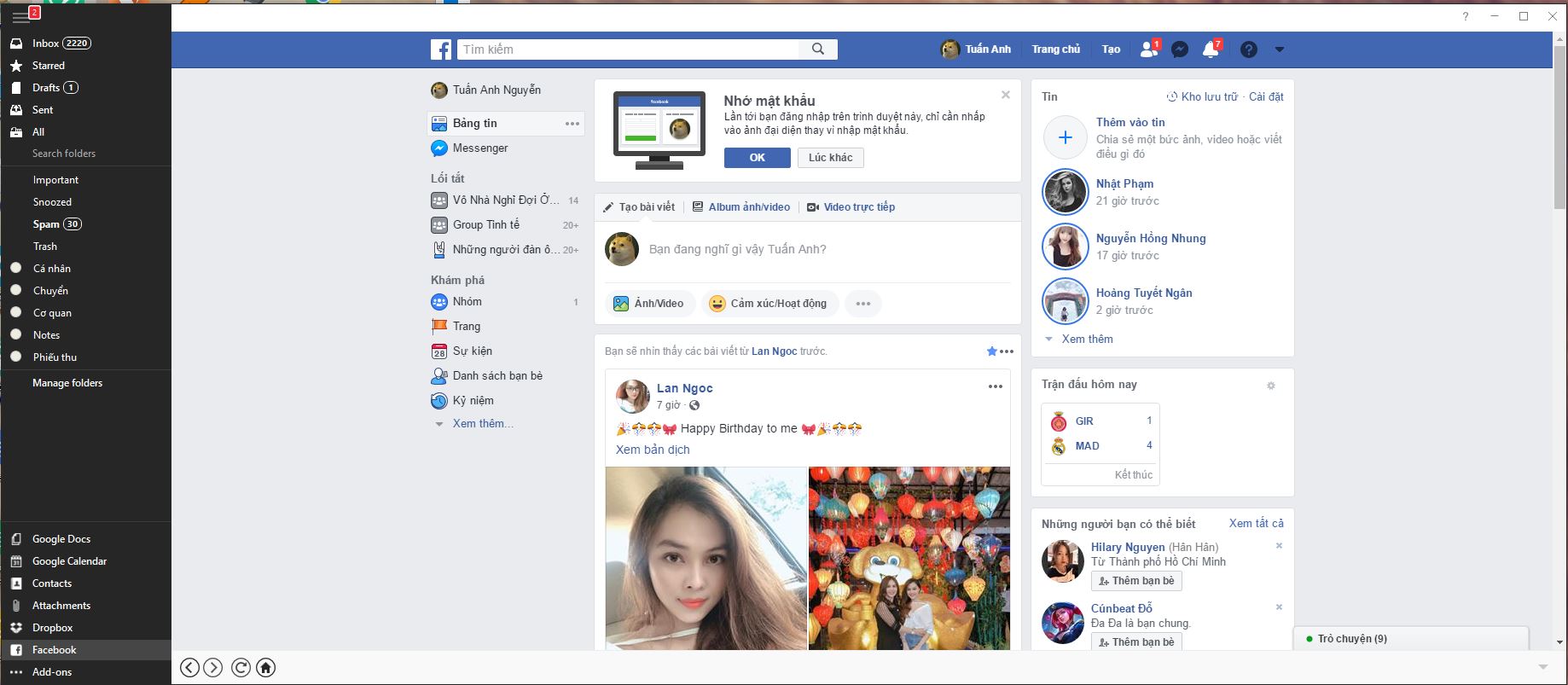Click Manage folders

[x=67, y=383]
